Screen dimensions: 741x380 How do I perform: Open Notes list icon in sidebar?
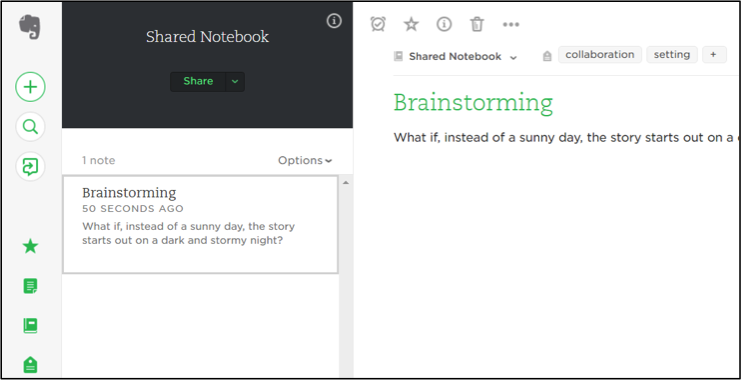tap(30, 286)
